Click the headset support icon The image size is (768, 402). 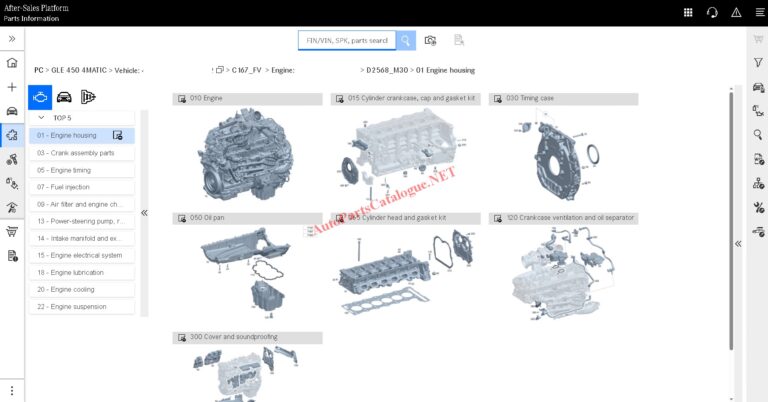712,12
